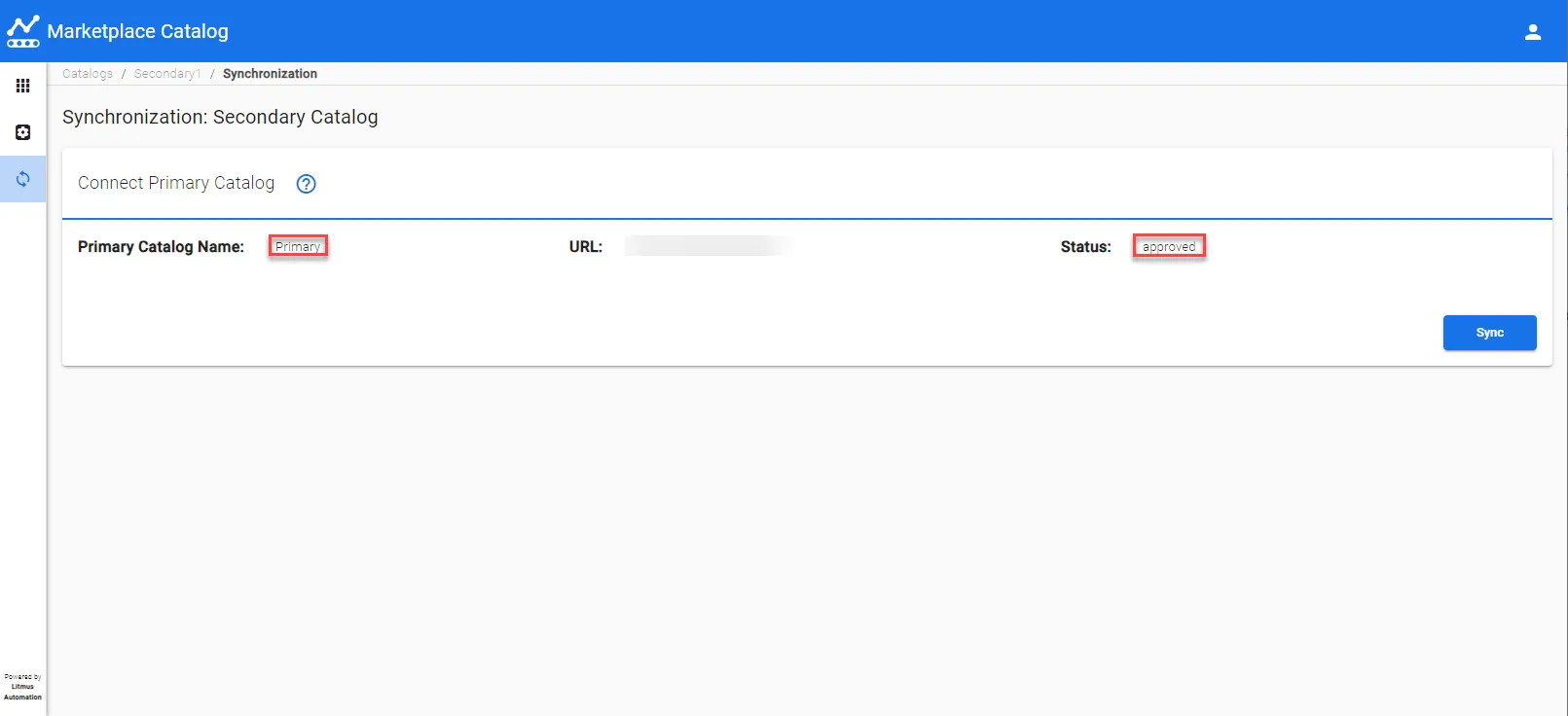Viewport: 1568px width, 716px height.
Task: Click the URL label
Action: (586, 247)
